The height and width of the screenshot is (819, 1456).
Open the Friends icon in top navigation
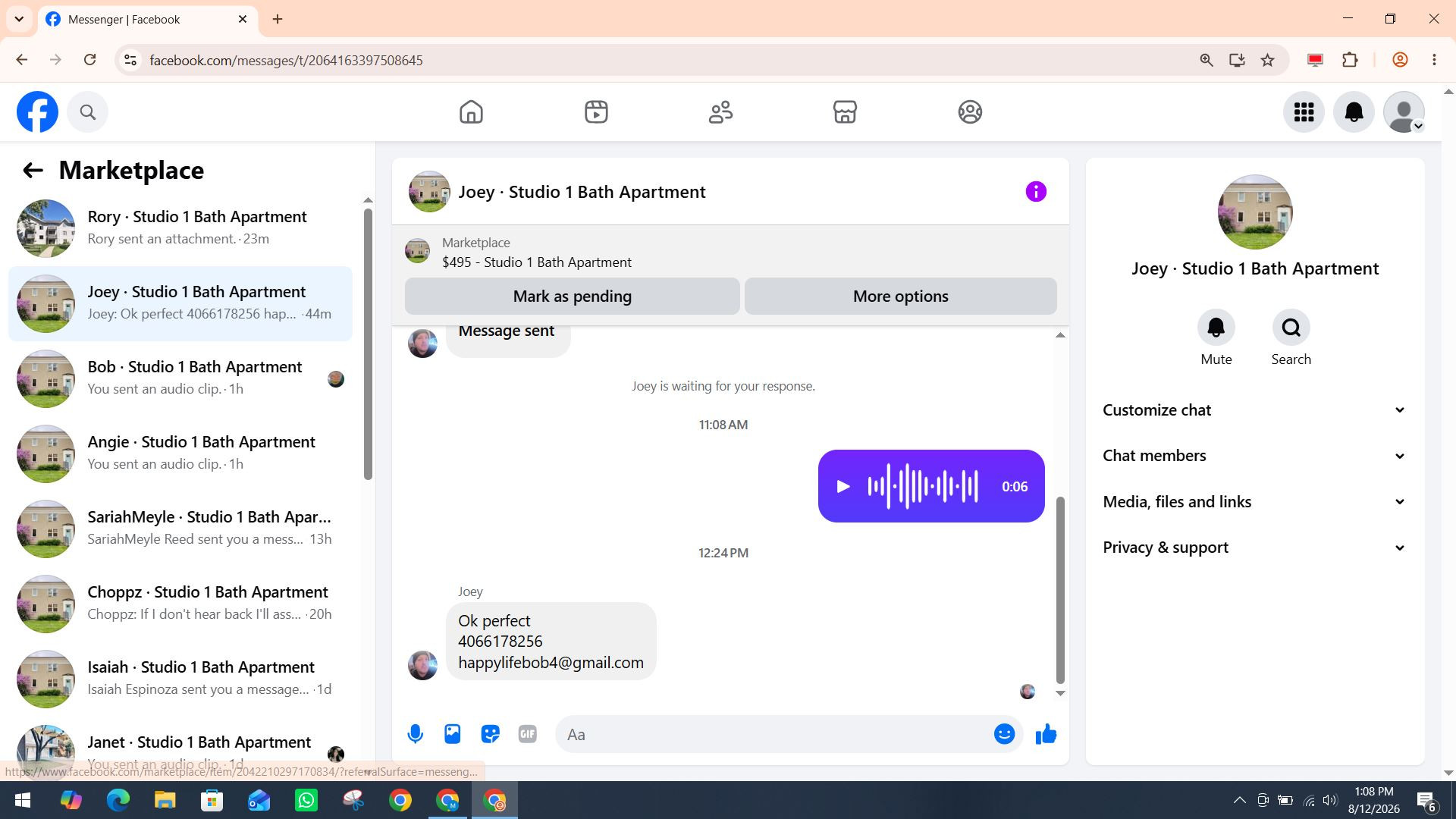720,112
